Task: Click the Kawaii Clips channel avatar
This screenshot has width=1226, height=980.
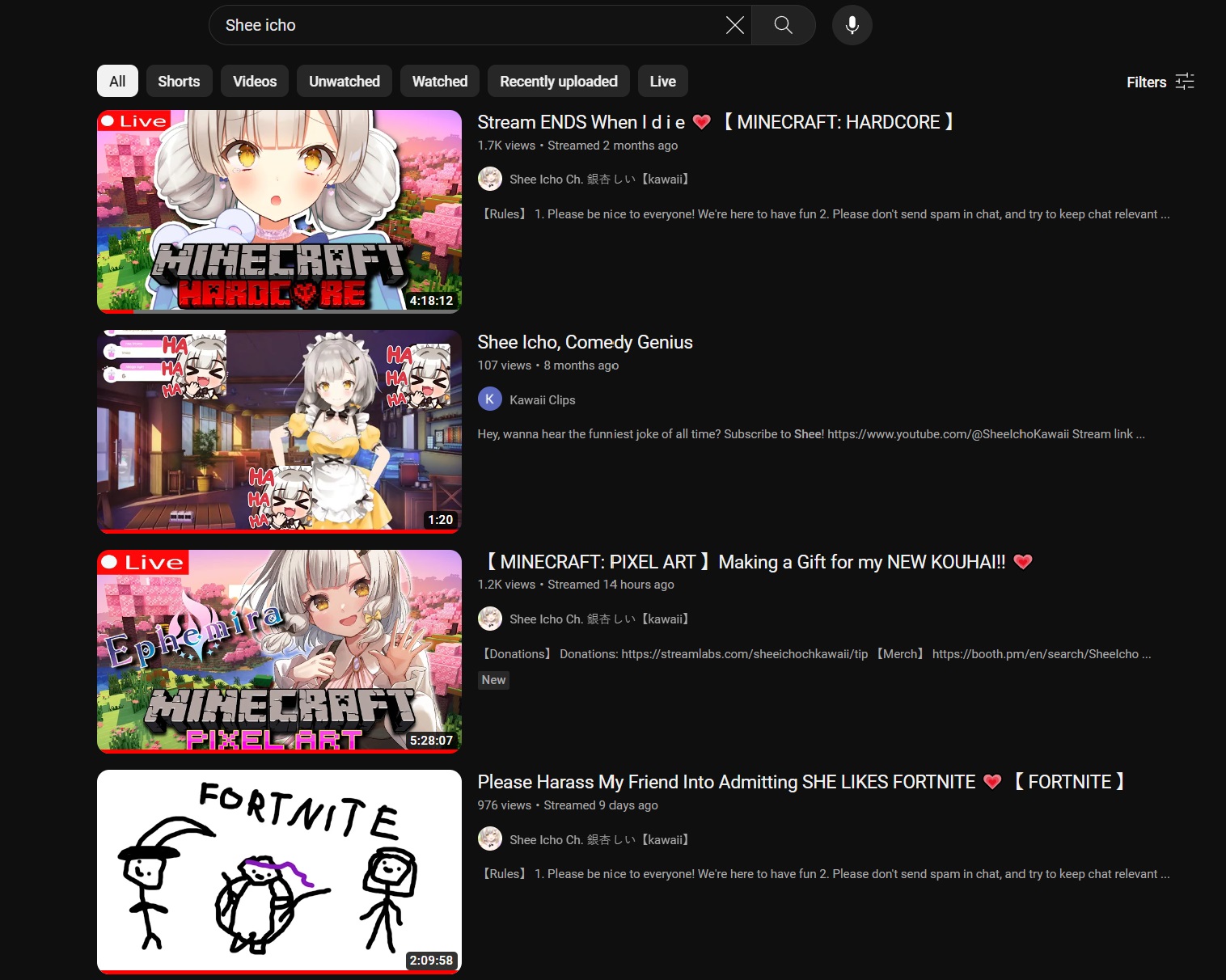Action: (489, 399)
